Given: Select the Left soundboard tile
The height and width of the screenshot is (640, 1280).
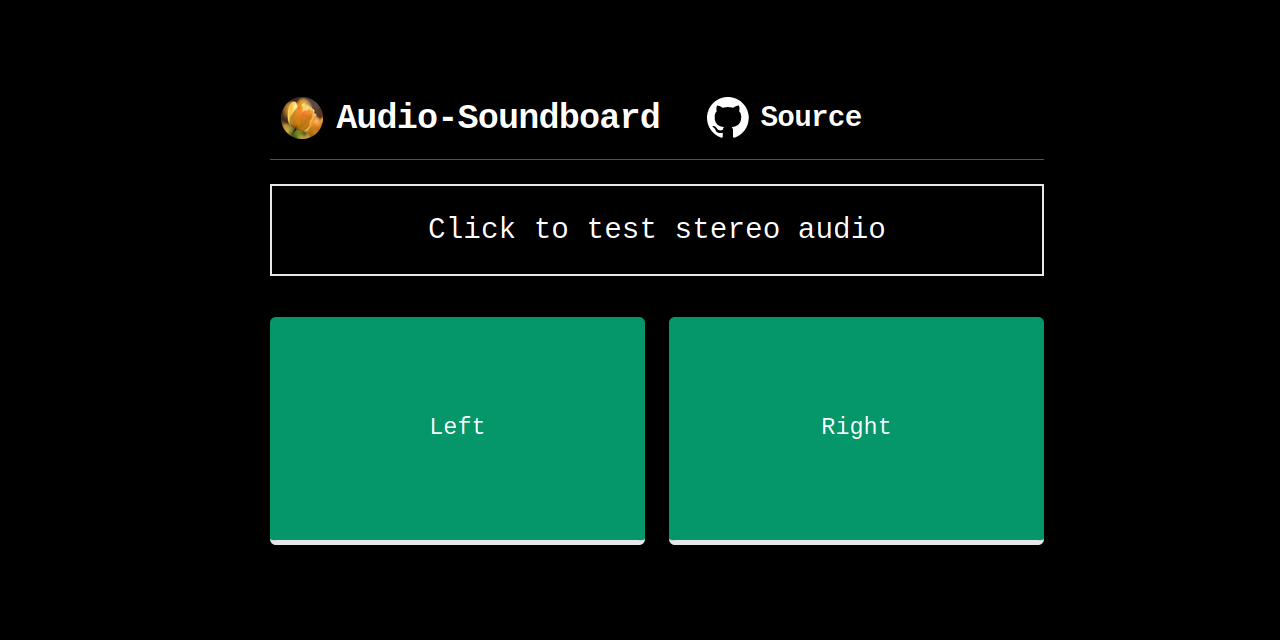Looking at the screenshot, I should (457, 428).
